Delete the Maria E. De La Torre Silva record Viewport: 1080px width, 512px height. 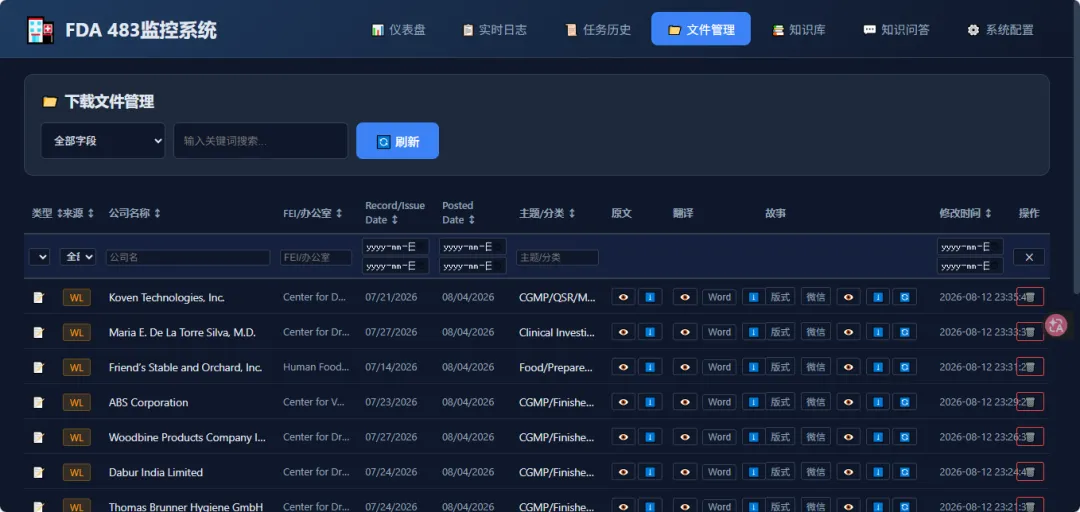pos(1030,332)
